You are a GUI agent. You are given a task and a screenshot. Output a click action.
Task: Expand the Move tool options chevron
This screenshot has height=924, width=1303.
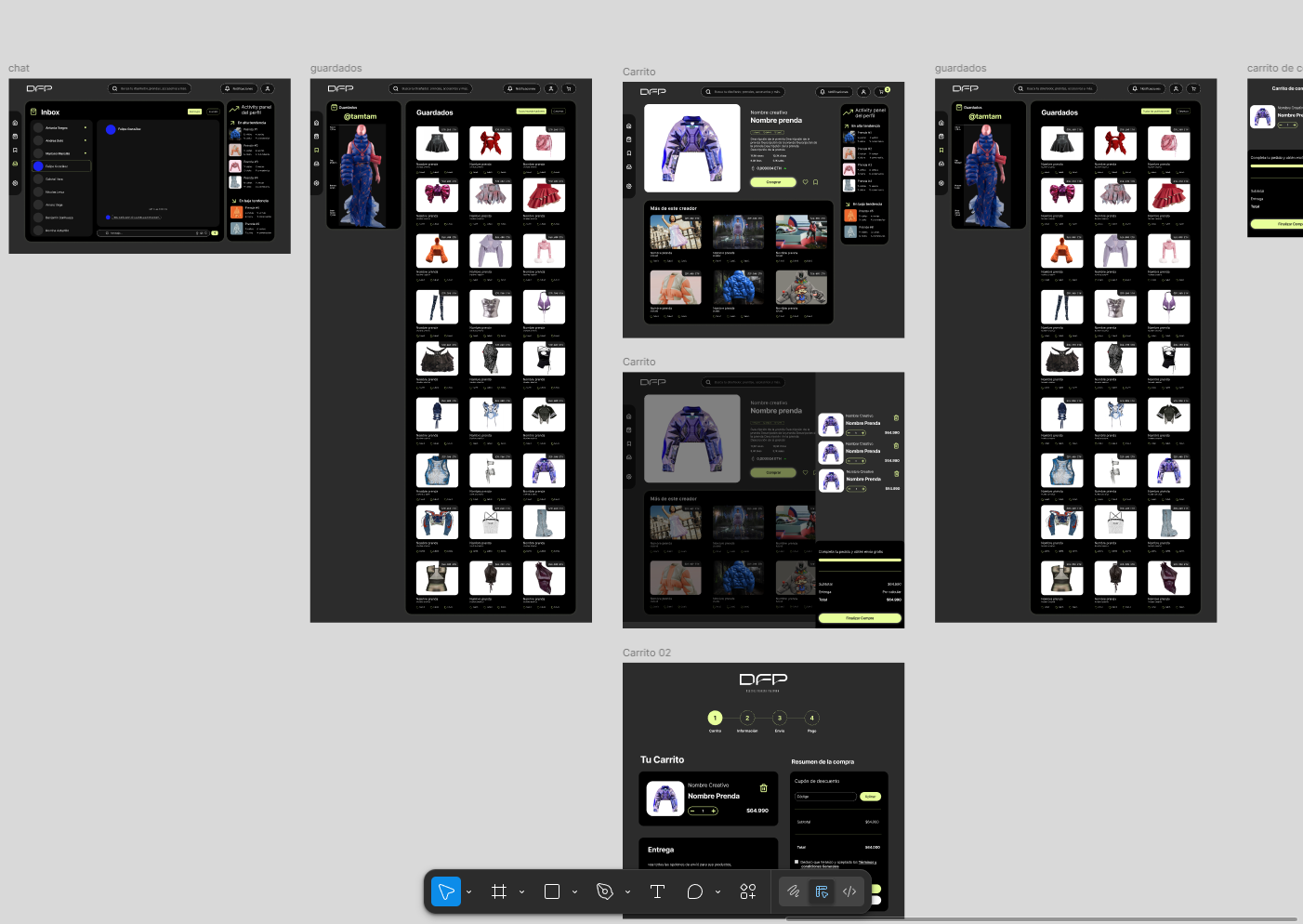[469, 892]
